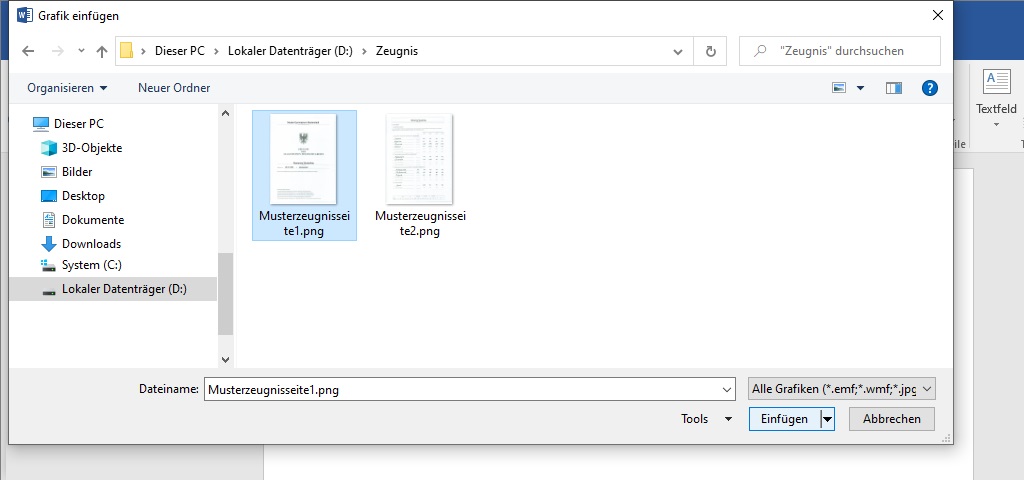The height and width of the screenshot is (480, 1024).
Task: Click the back navigation arrow
Action: [28, 51]
